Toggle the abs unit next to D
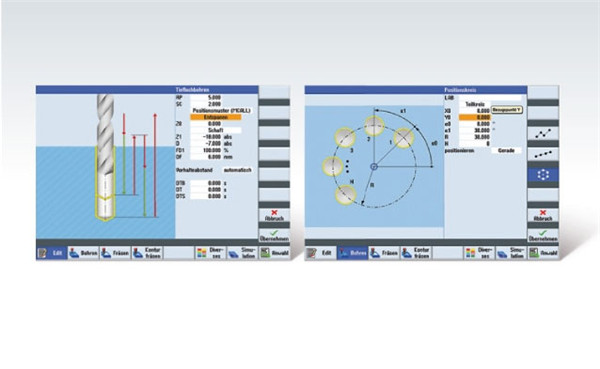The width and height of the screenshot is (600, 369). point(228,144)
